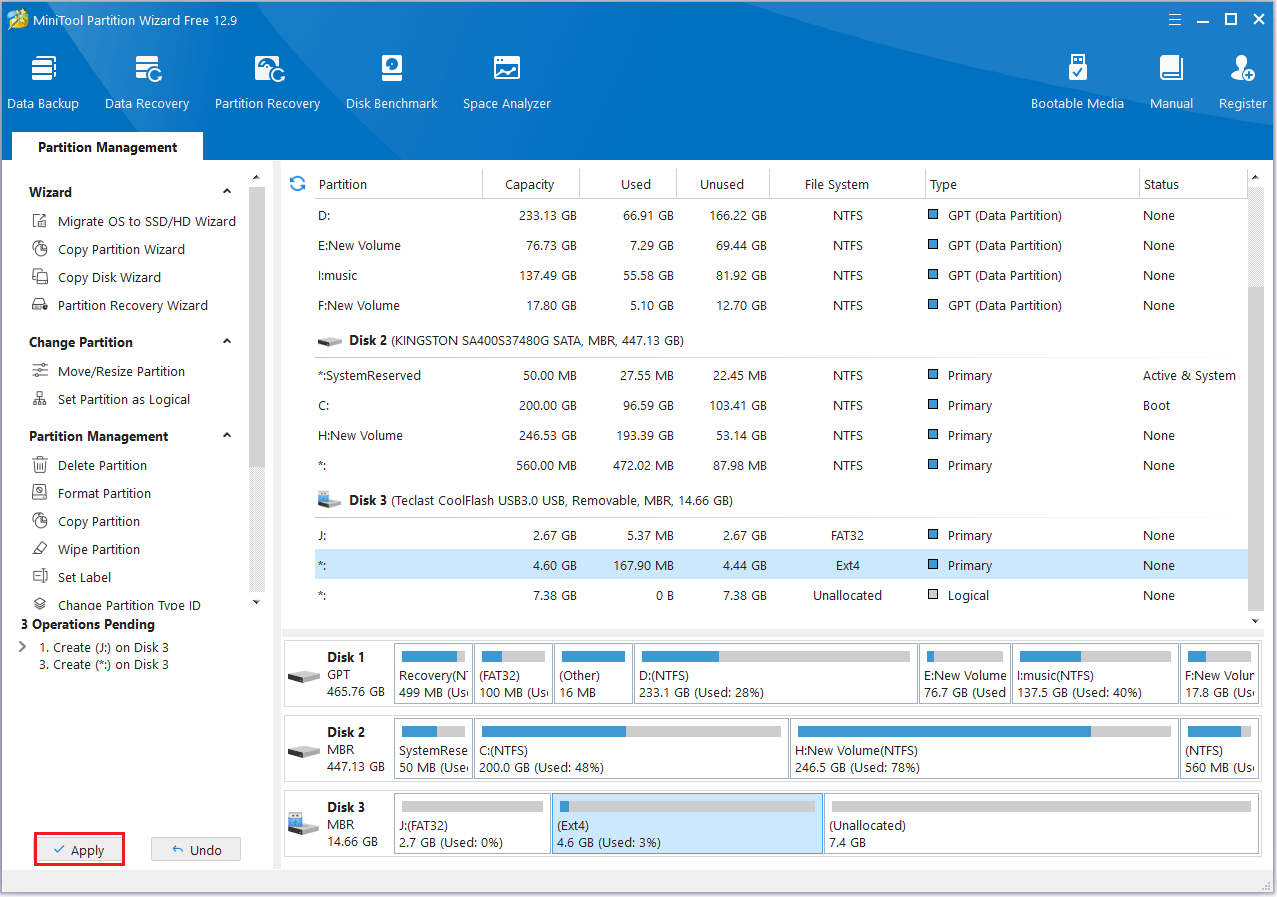Start Copy Partition Wizard

click(109, 249)
